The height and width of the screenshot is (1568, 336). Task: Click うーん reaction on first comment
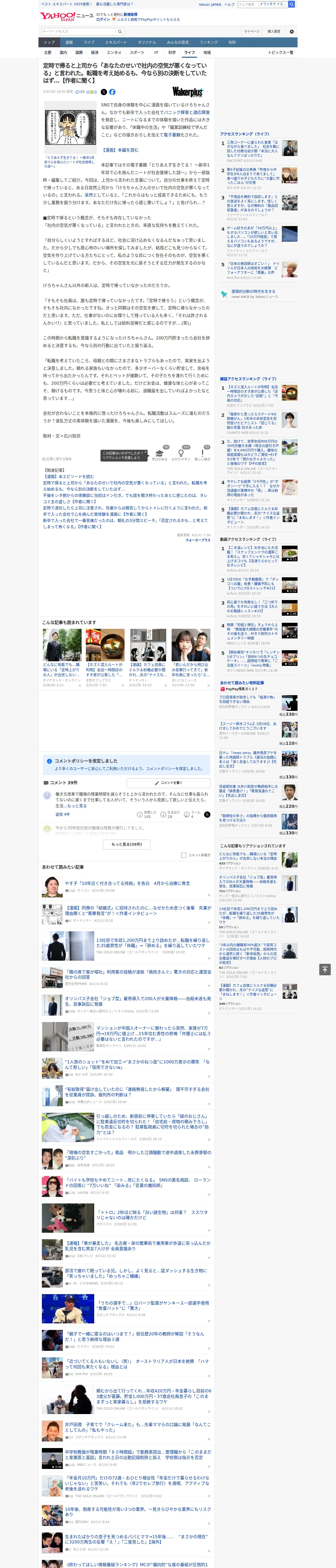coord(192,814)
